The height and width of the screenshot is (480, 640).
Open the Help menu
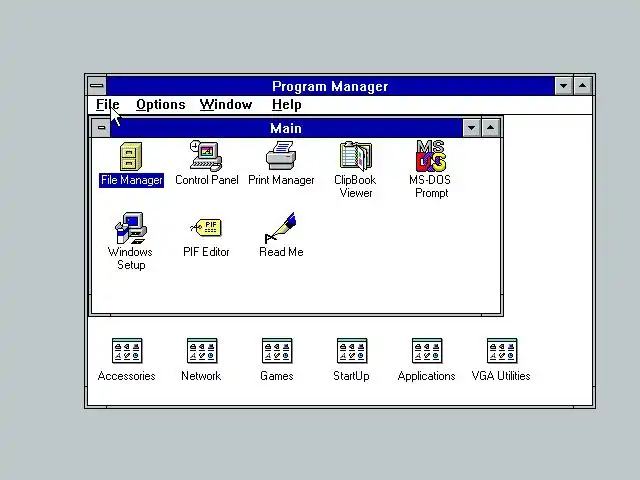(287, 104)
